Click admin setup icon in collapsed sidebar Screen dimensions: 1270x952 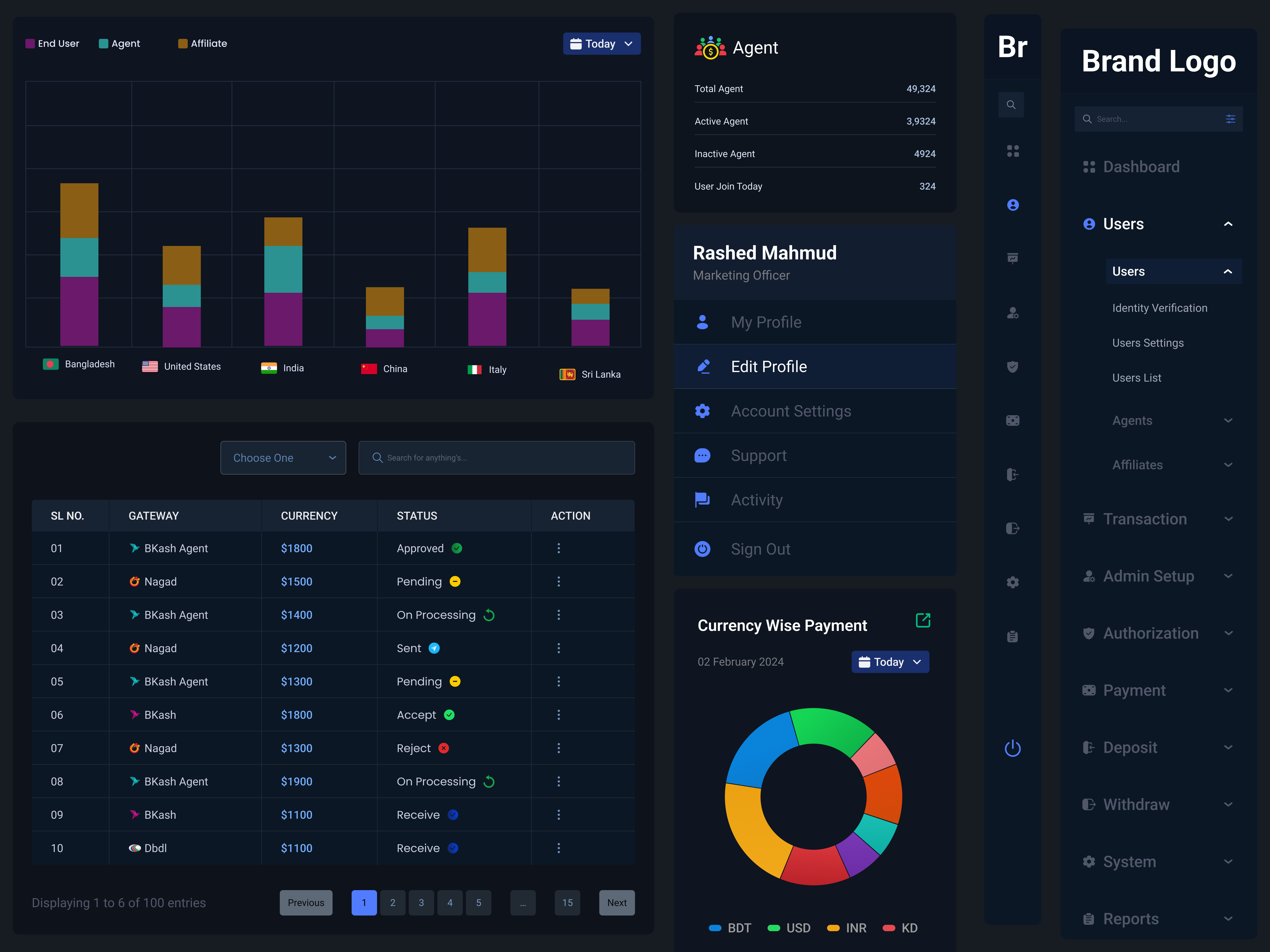click(1013, 313)
